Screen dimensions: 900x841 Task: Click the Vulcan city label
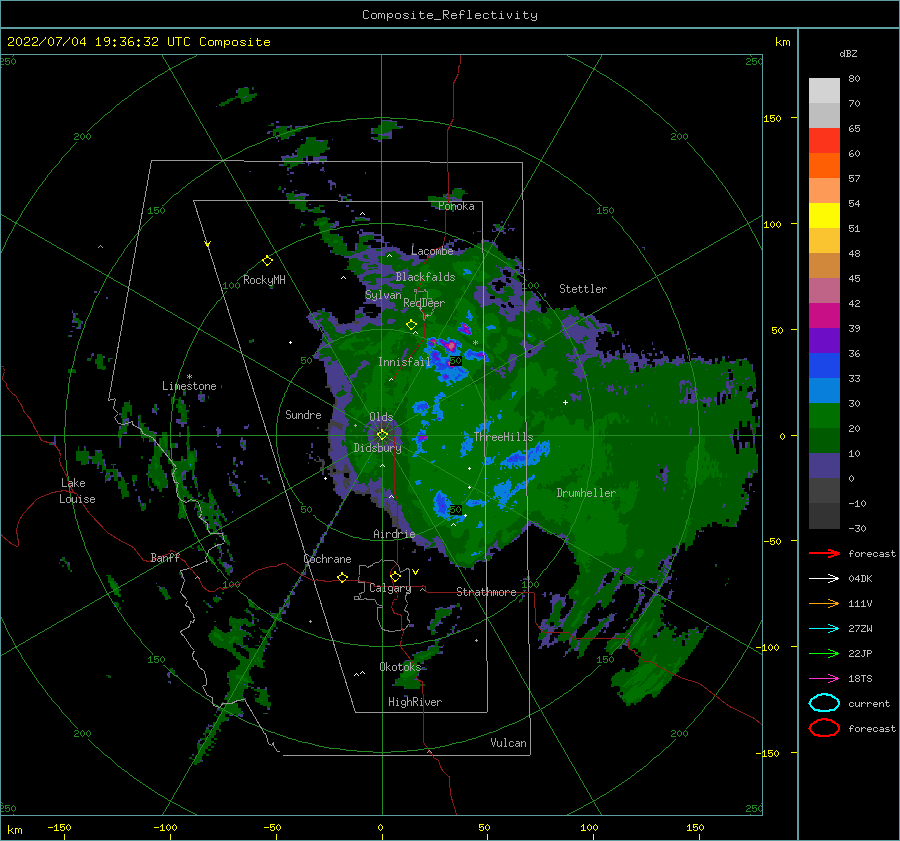pyautogui.click(x=508, y=743)
